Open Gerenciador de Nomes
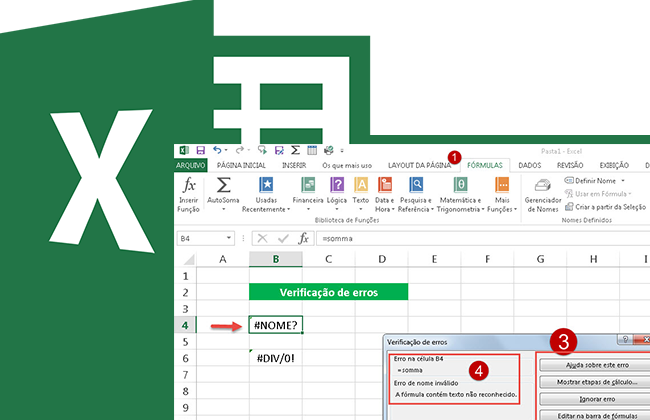650x420 pixels. (x=543, y=195)
